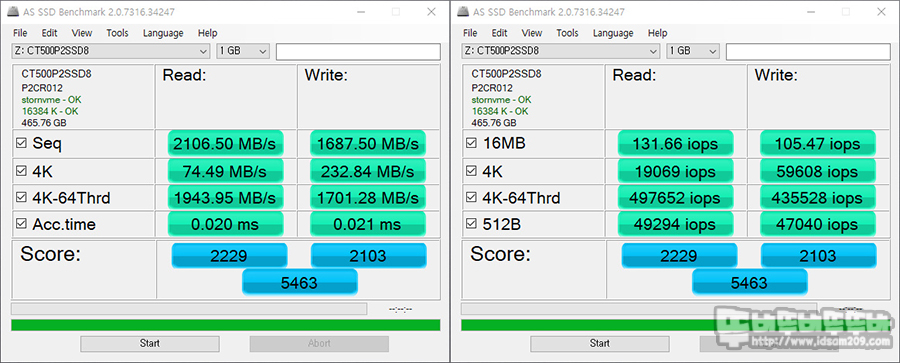Open the drive selector dropdown in left window
This screenshot has height=363, width=900.
[x=111, y=51]
